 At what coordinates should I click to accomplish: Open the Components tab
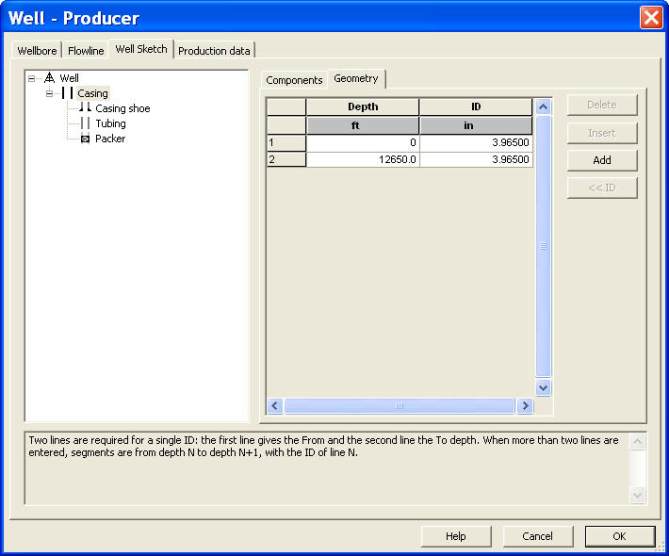click(x=294, y=80)
